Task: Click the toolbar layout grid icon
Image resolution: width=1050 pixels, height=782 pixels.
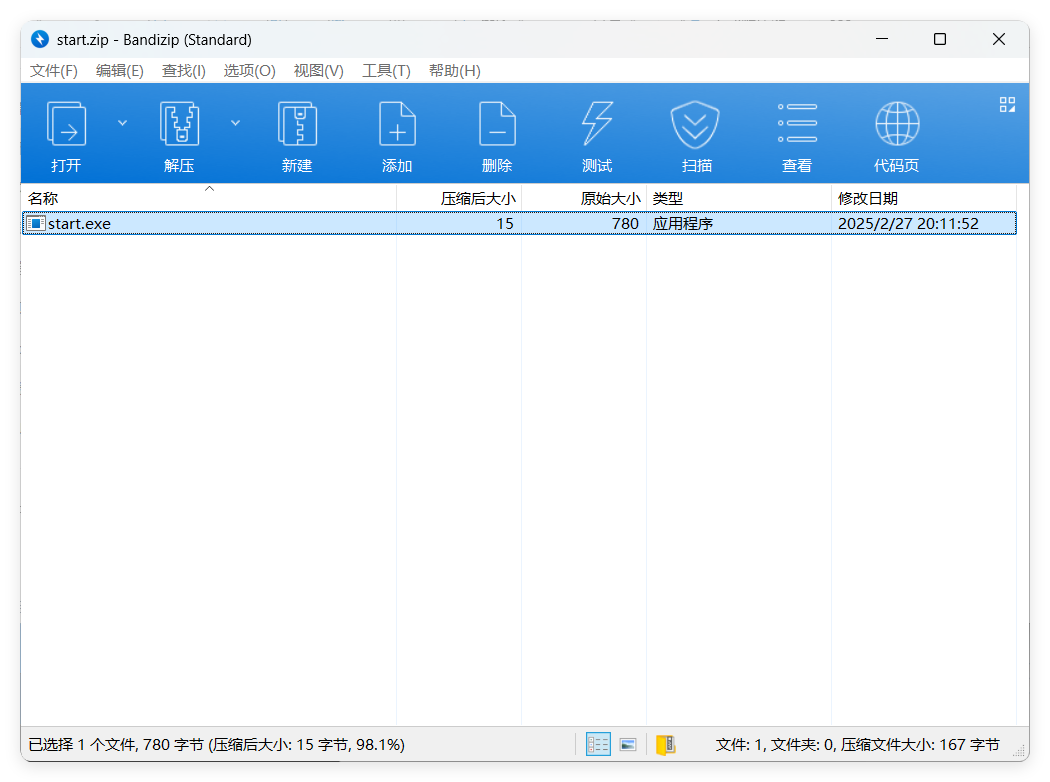Action: (x=1007, y=104)
